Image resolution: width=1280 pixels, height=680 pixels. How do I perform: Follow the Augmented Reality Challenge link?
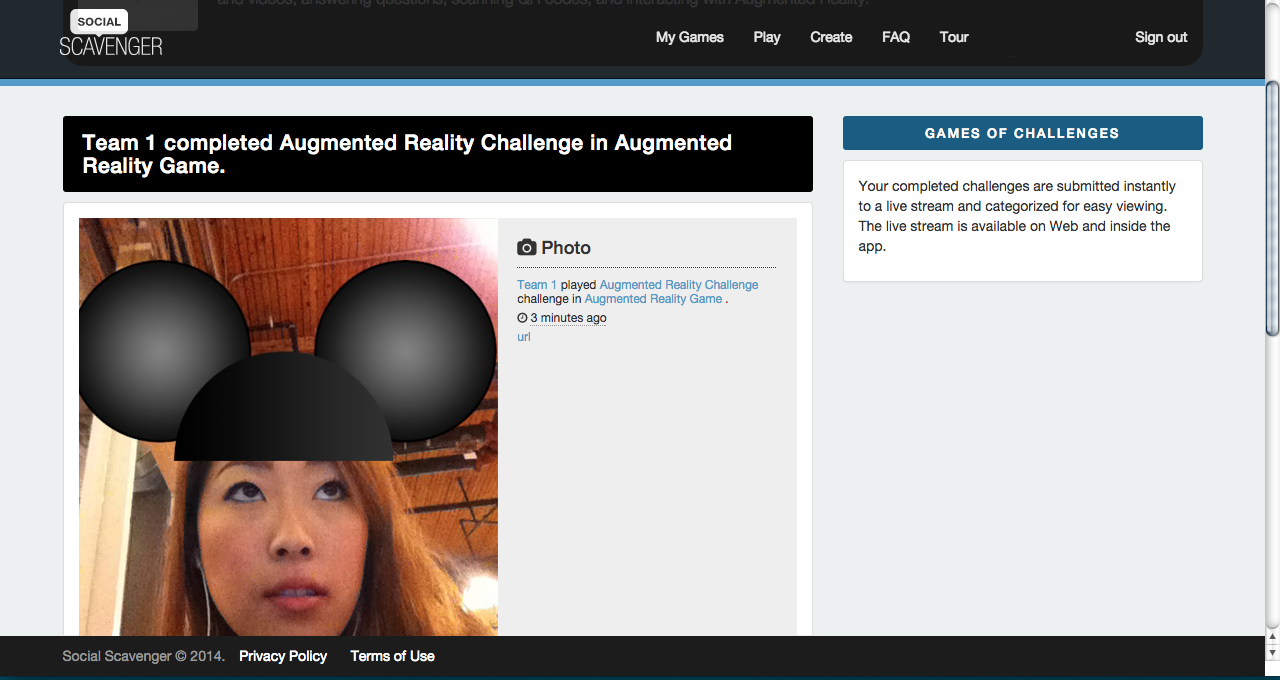tap(679, 285)
